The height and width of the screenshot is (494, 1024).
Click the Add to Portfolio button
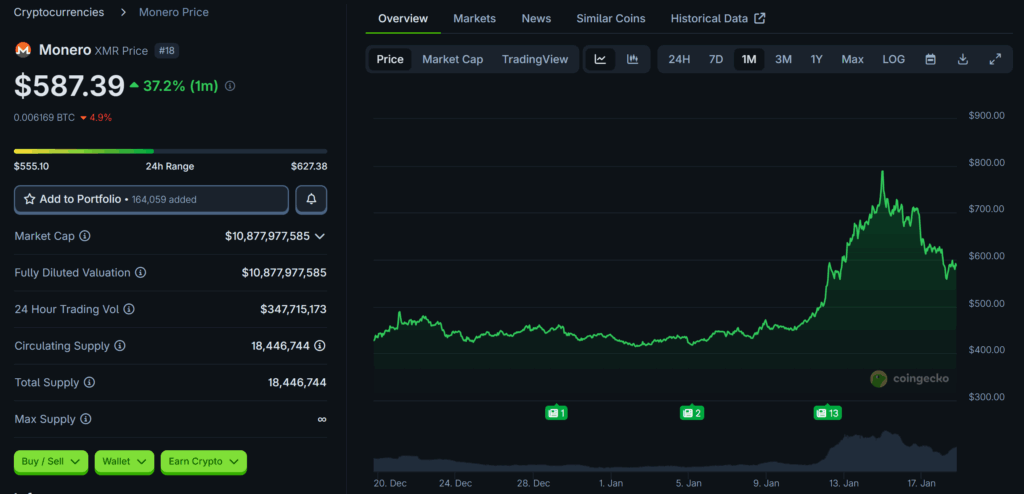click(x=151, y=199)
